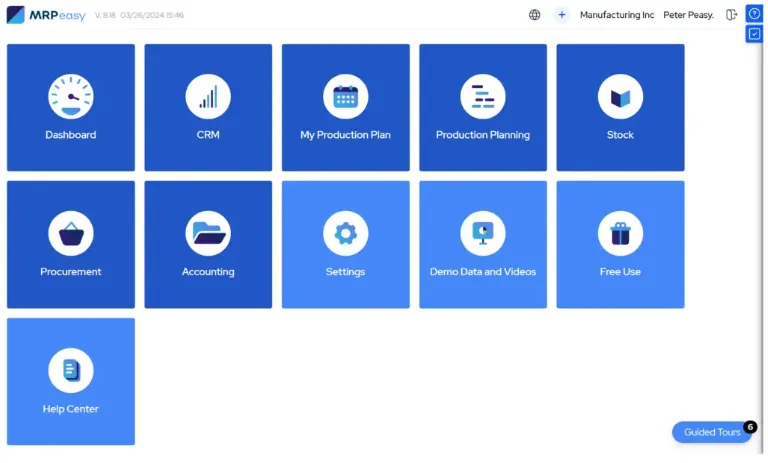Open the Procurement tile
768x463 pixels.
70,244
